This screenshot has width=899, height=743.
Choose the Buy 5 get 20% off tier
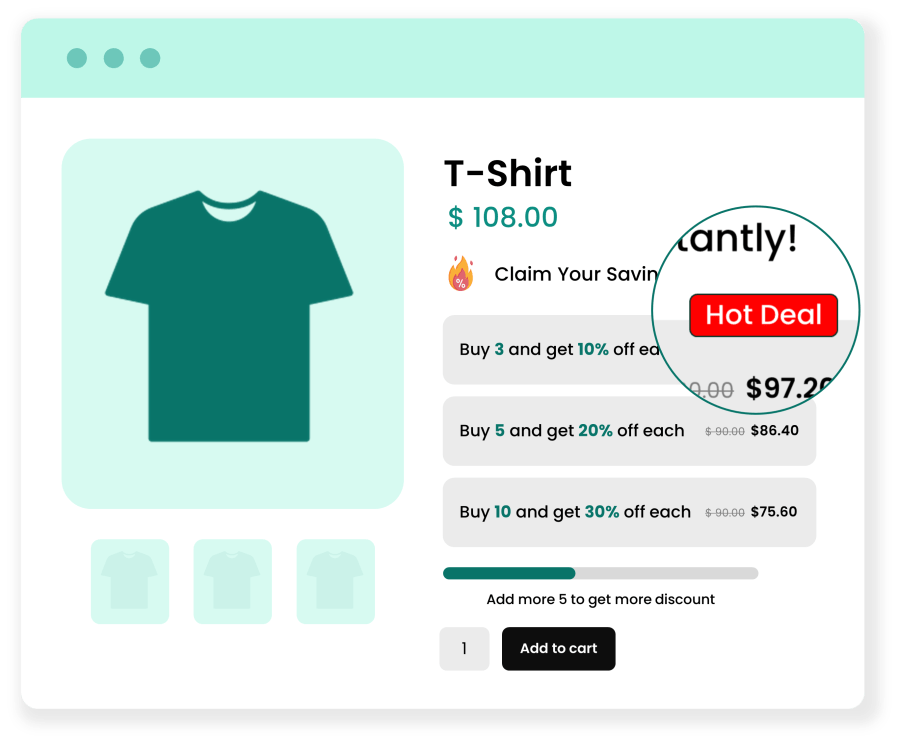click(x=572, y=431)
